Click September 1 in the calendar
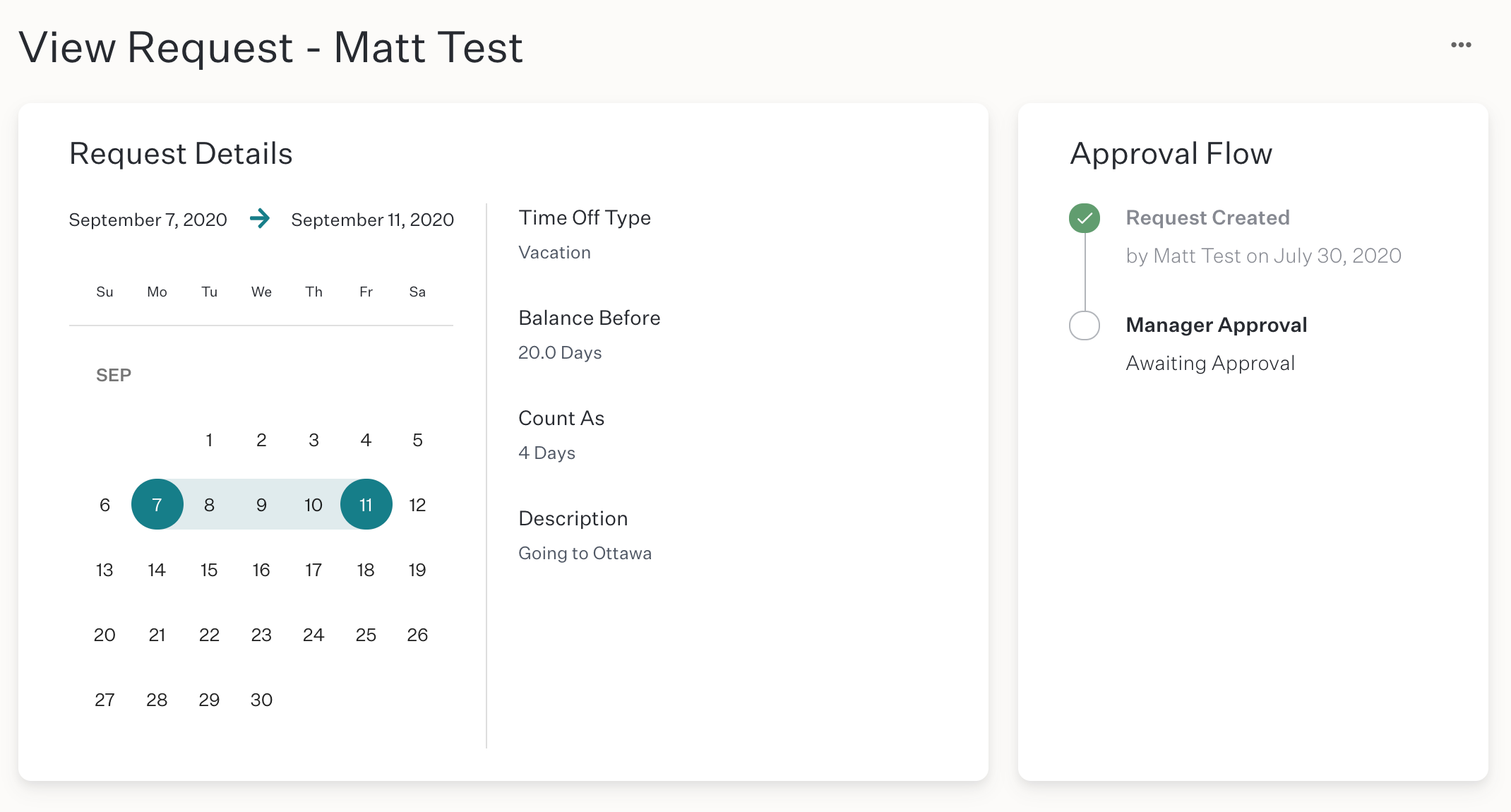Screen dimensions: 1511x812 (209, 440)
